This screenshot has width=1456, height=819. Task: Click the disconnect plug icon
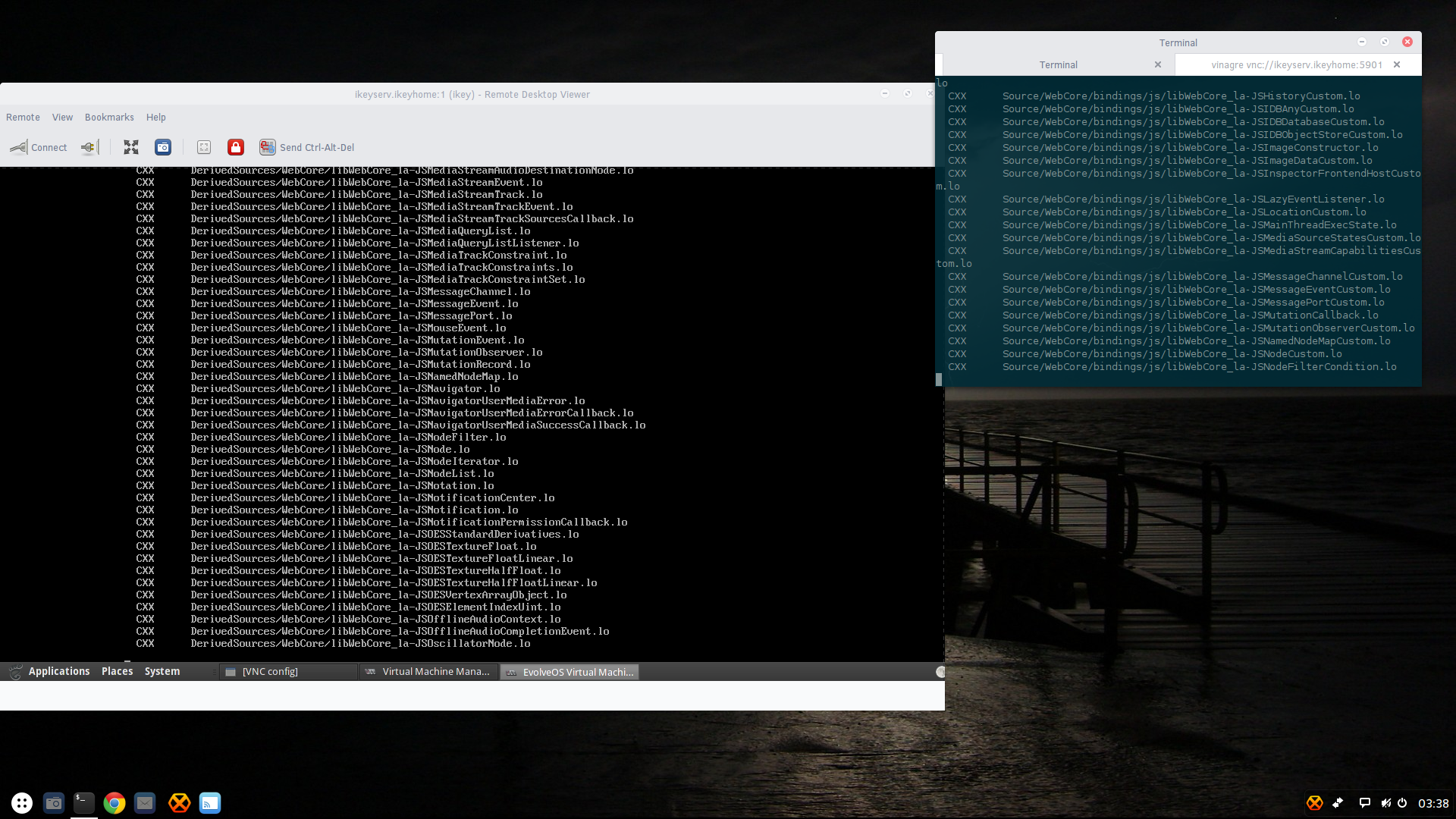pos(89,147)
